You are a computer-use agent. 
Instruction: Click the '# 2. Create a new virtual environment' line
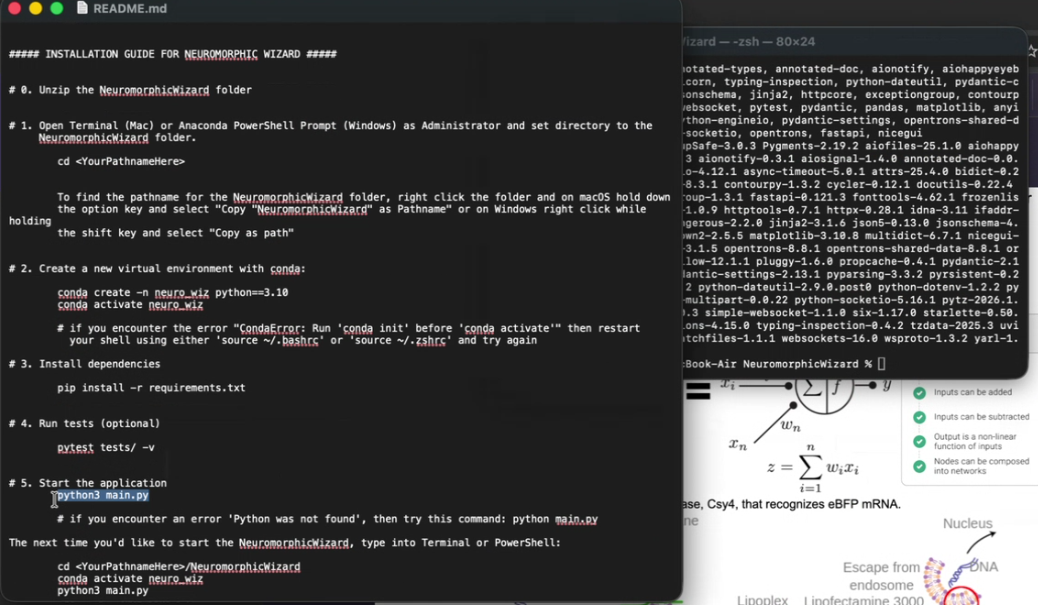coord(157,269)
